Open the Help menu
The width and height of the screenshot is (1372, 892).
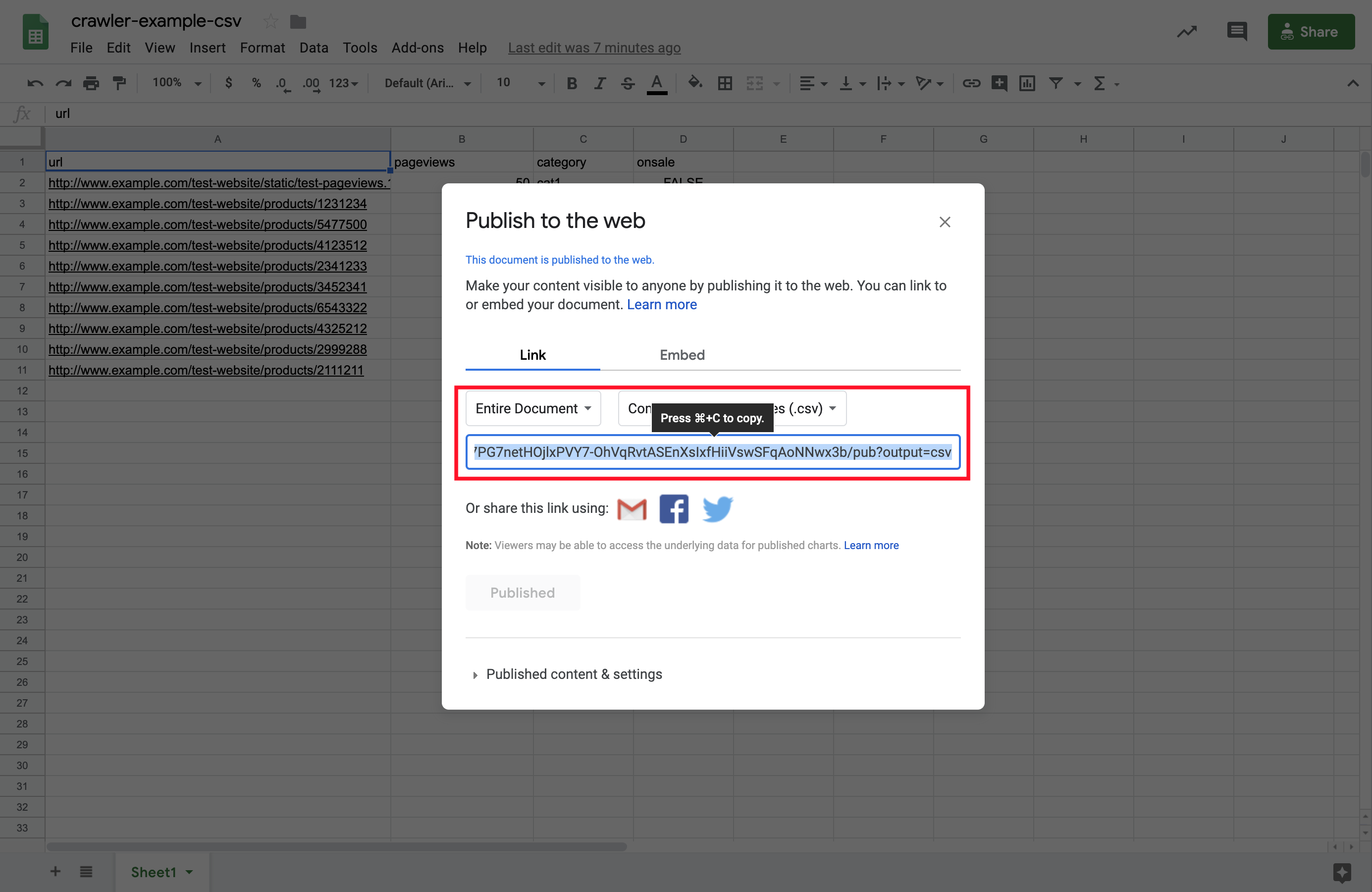coord(472,47)
